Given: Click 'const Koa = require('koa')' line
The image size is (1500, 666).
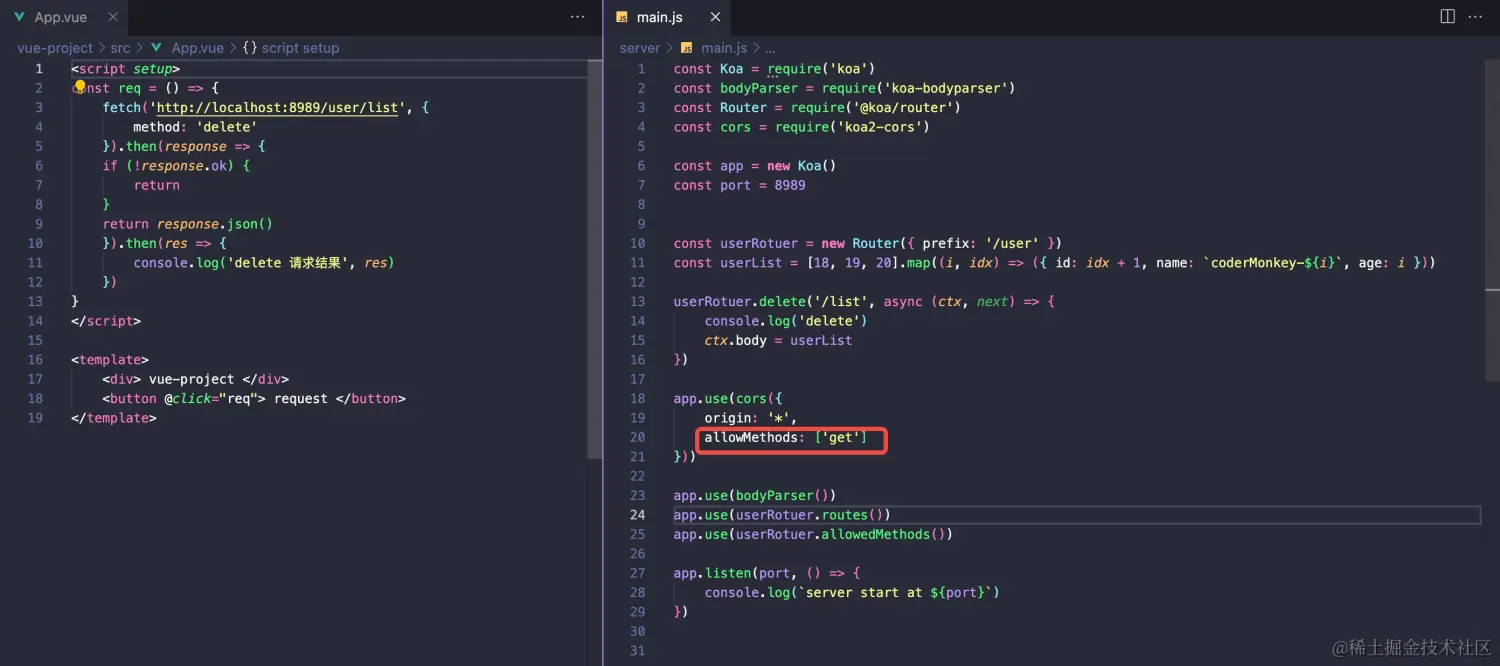Looking at the screenshot, I should pos(774,68).
